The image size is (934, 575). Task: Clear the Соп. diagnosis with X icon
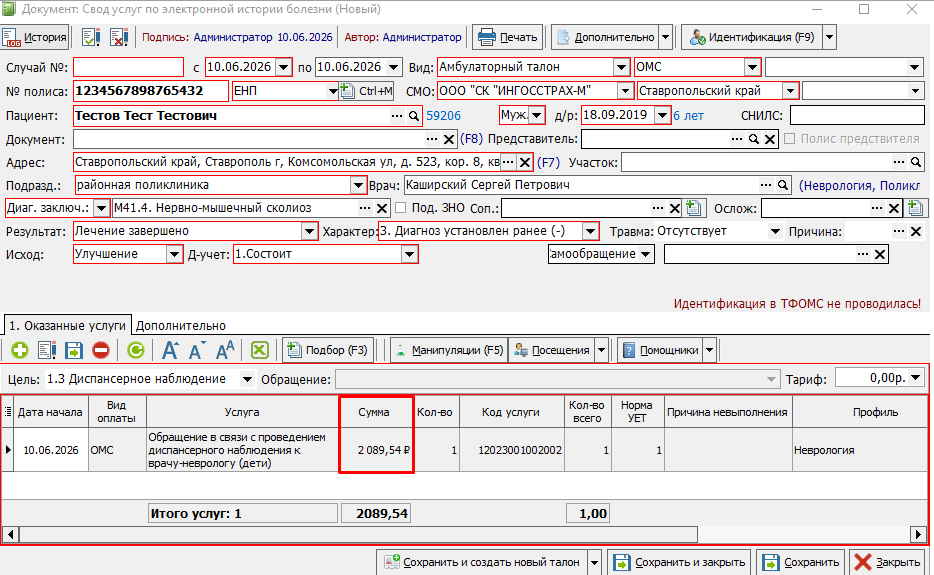[x=674, y=209]
